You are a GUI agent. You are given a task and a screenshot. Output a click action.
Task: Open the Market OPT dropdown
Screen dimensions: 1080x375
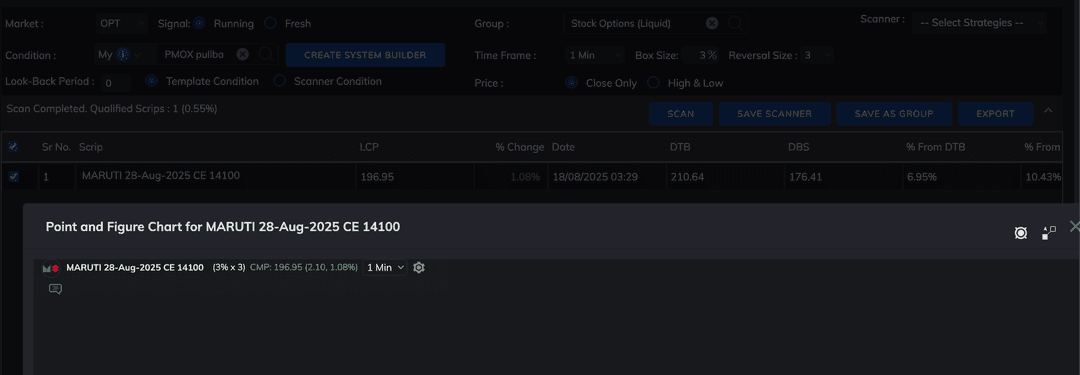(x=122, y=23)
